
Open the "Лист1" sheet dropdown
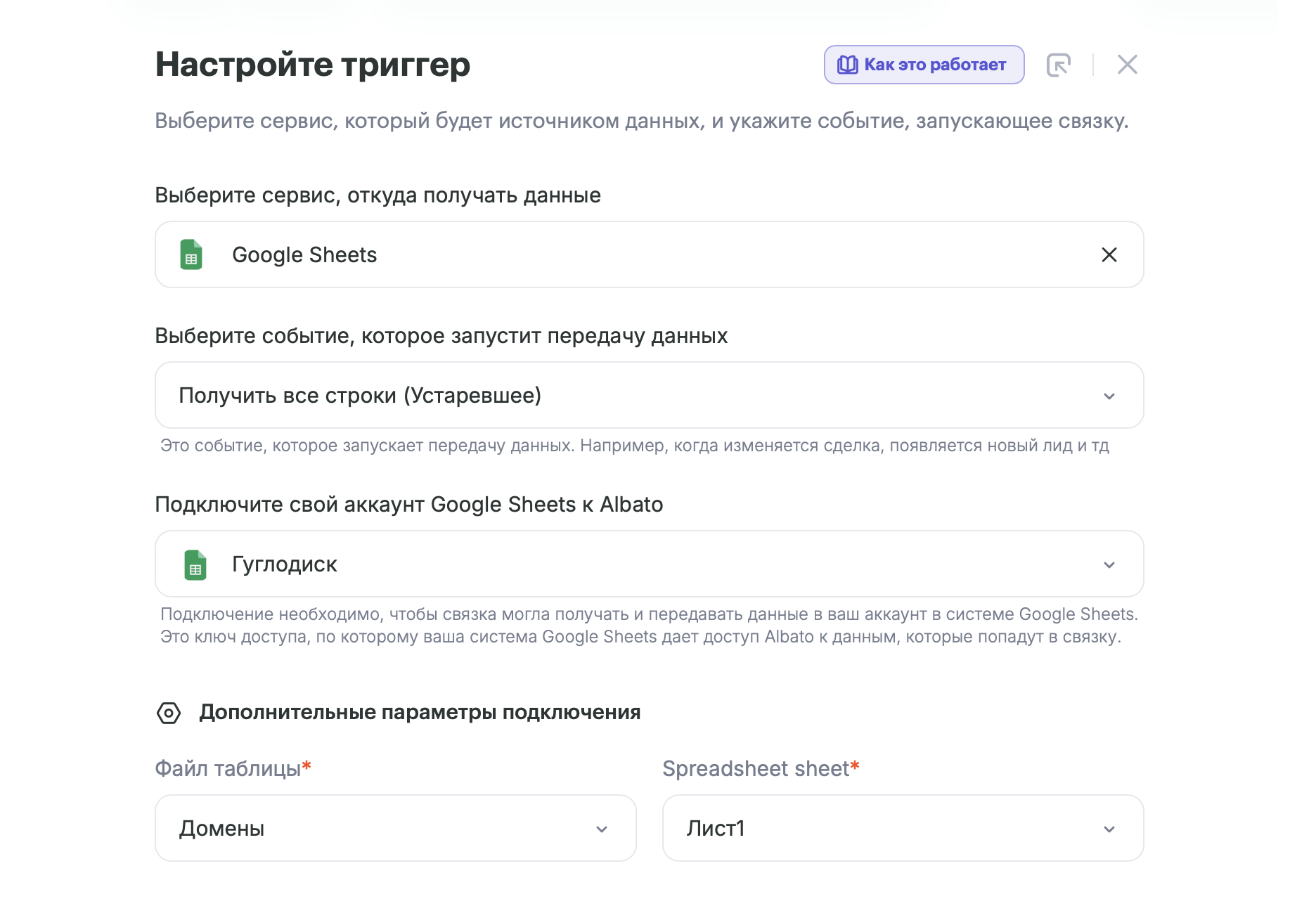(x=886, y=828)
